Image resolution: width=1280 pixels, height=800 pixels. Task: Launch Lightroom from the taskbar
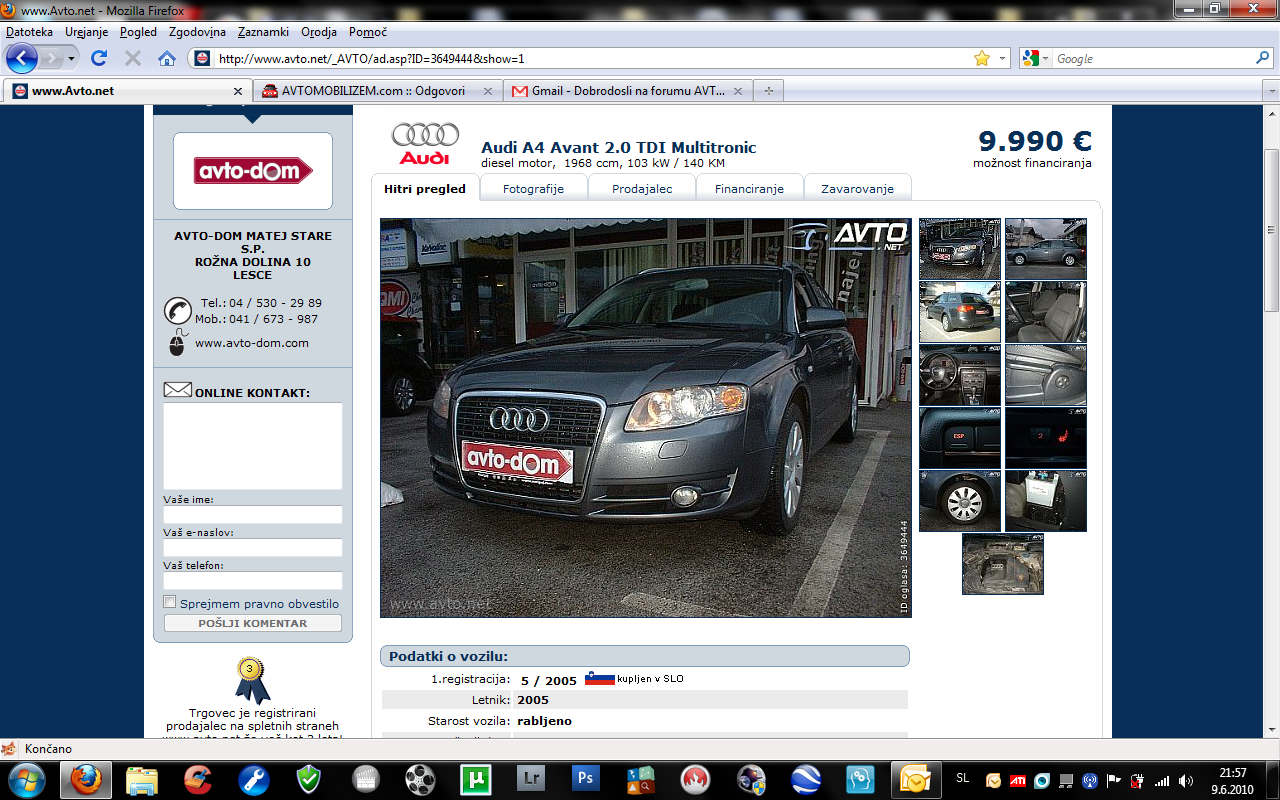[x=531, y=779]
